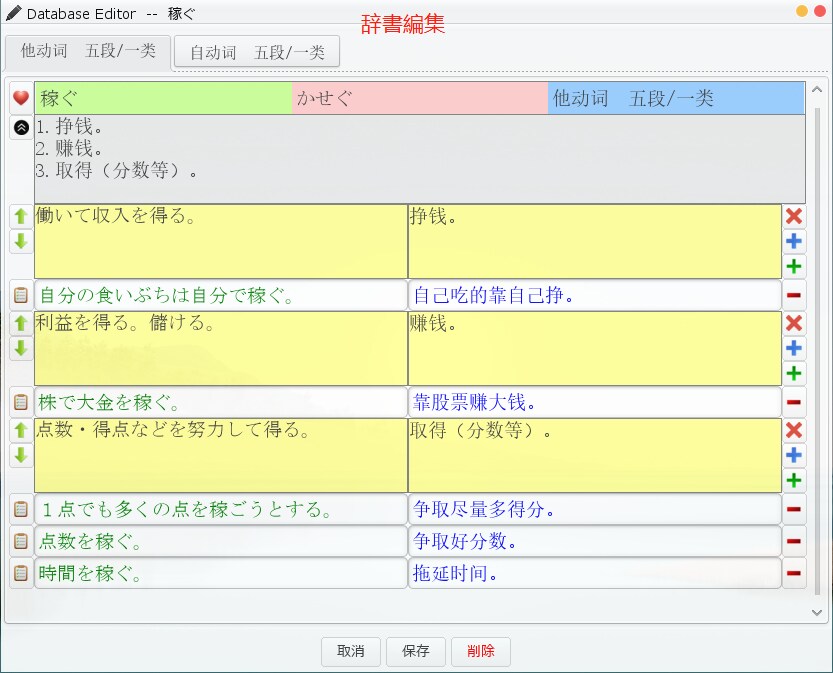Edit example sentence １点でも多くの点を稼ごうとする。
This screenshot has width=833, height=673.
(x=221, y=509)
